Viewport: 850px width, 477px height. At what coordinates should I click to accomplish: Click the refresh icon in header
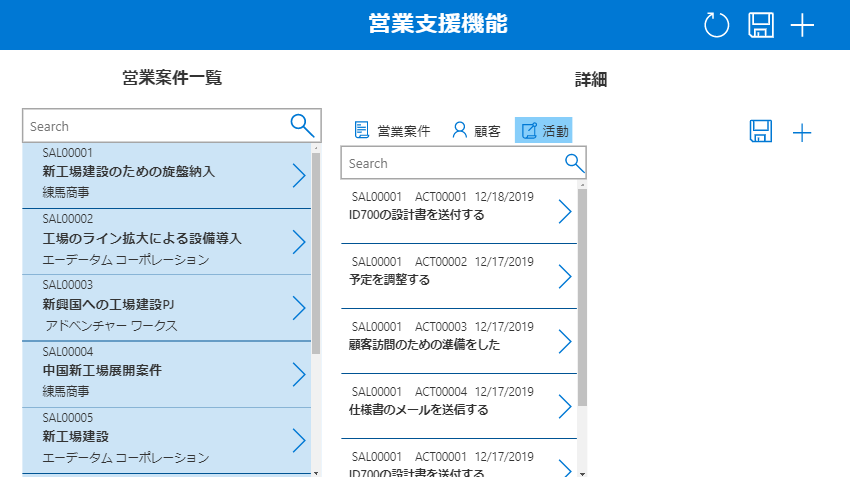[x=716, y=25]
